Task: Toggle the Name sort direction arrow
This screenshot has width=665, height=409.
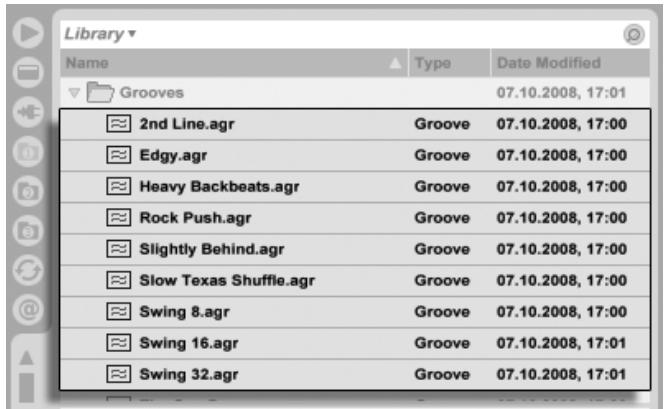Action: coord(395,63)
